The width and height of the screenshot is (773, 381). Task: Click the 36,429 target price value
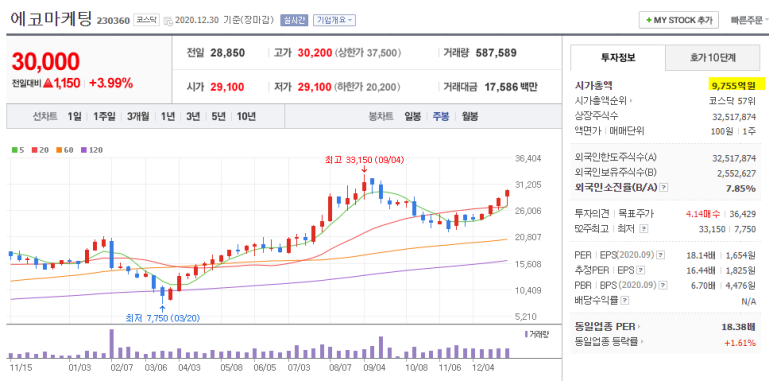(743, 214)
